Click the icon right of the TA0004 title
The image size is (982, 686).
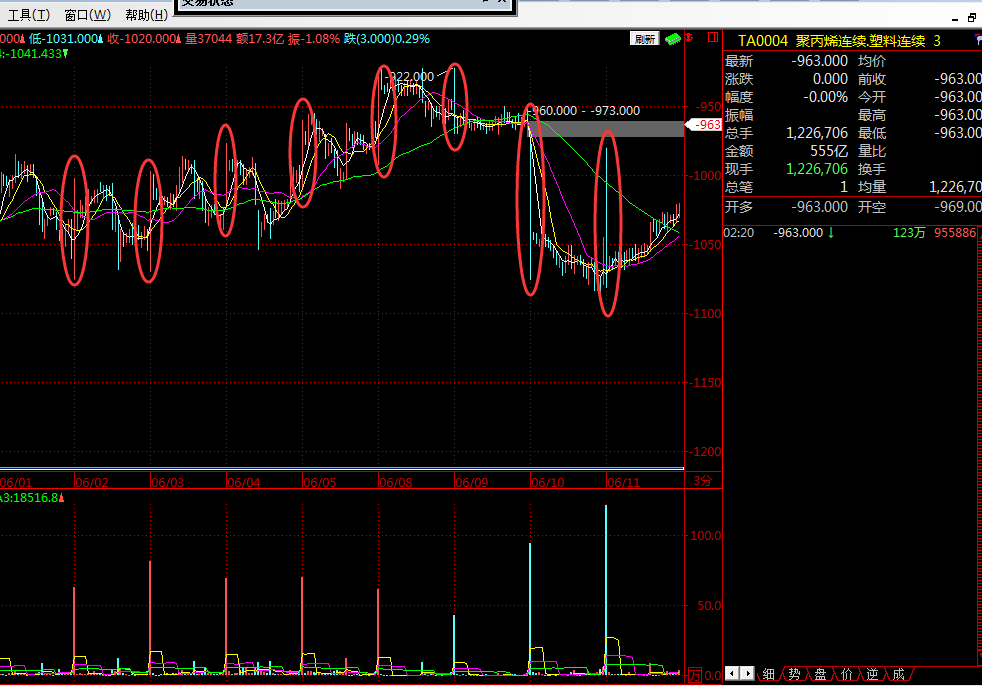pos(976,41)
